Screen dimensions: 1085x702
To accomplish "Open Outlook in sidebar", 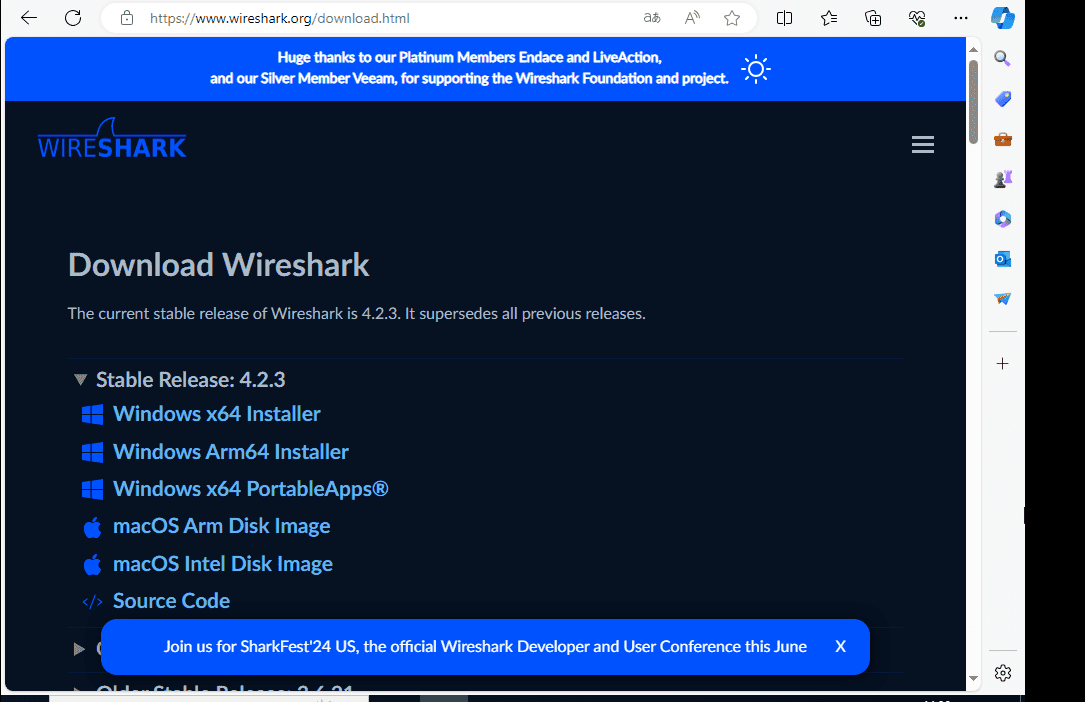I will 1003,259.
